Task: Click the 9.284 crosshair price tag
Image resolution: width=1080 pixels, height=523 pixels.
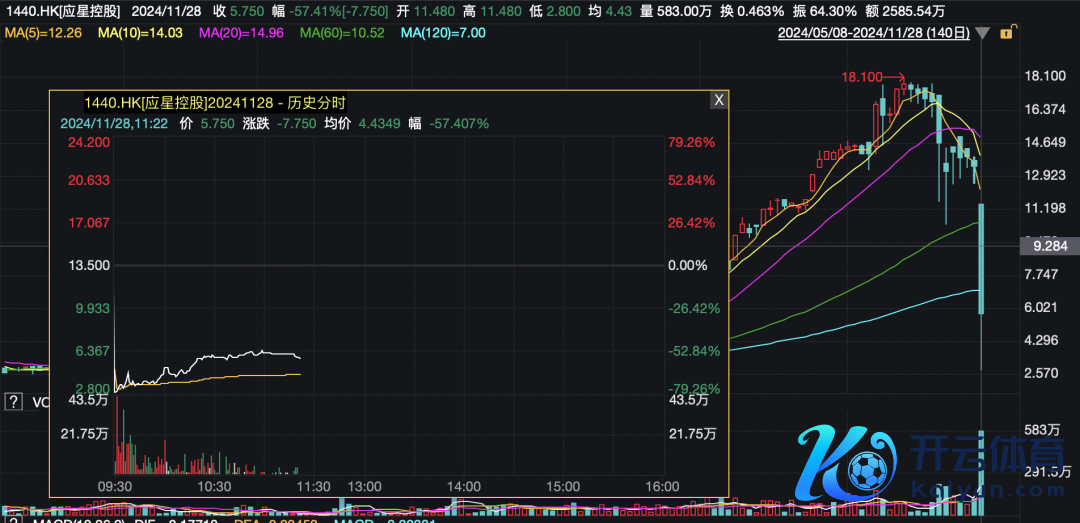Action: (1047, 245)
